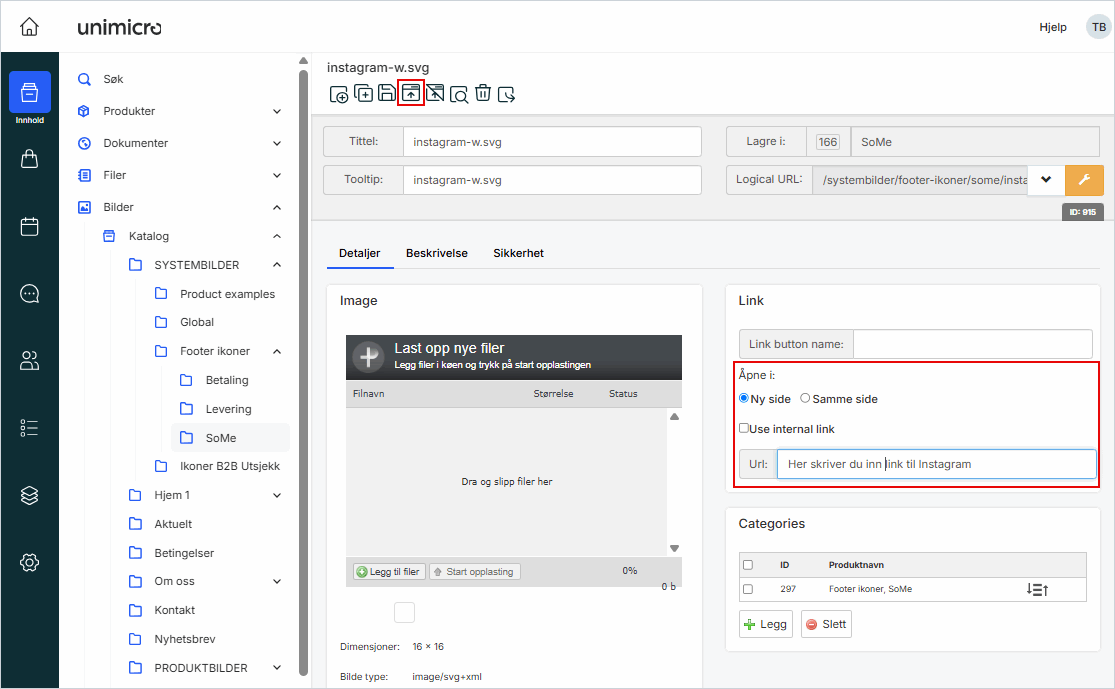The width and height of the screenshot is (1115, 689).
Task: Collapse the Footer ikoner folder
Action: coord(277,351)
